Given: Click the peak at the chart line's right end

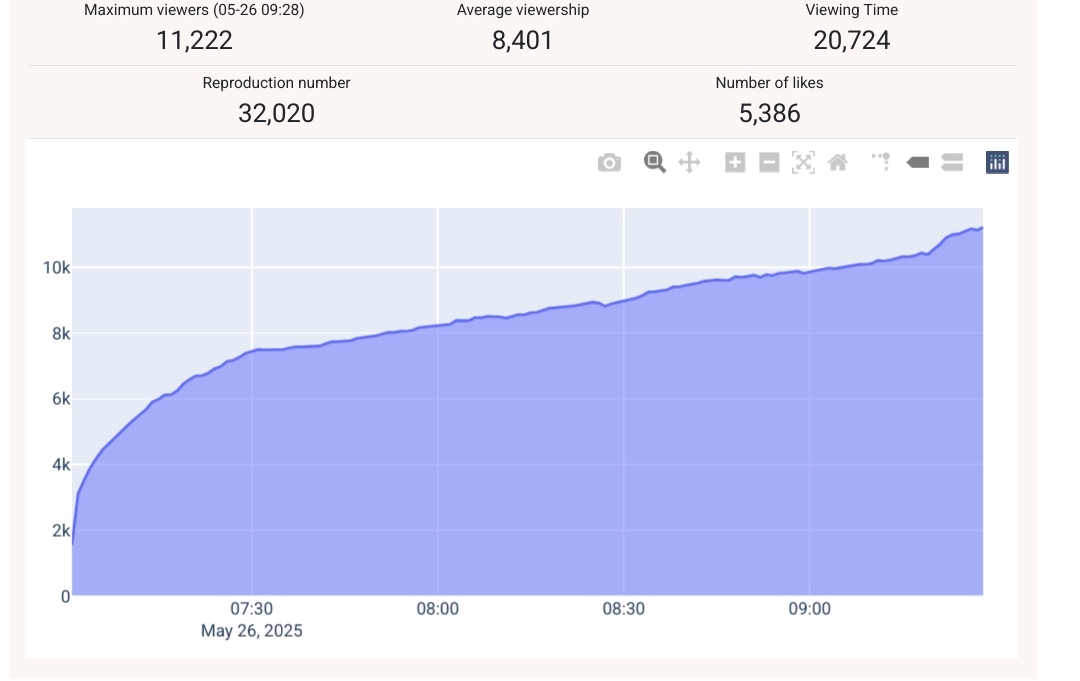Looking at the screenshot, I should 982,227.
